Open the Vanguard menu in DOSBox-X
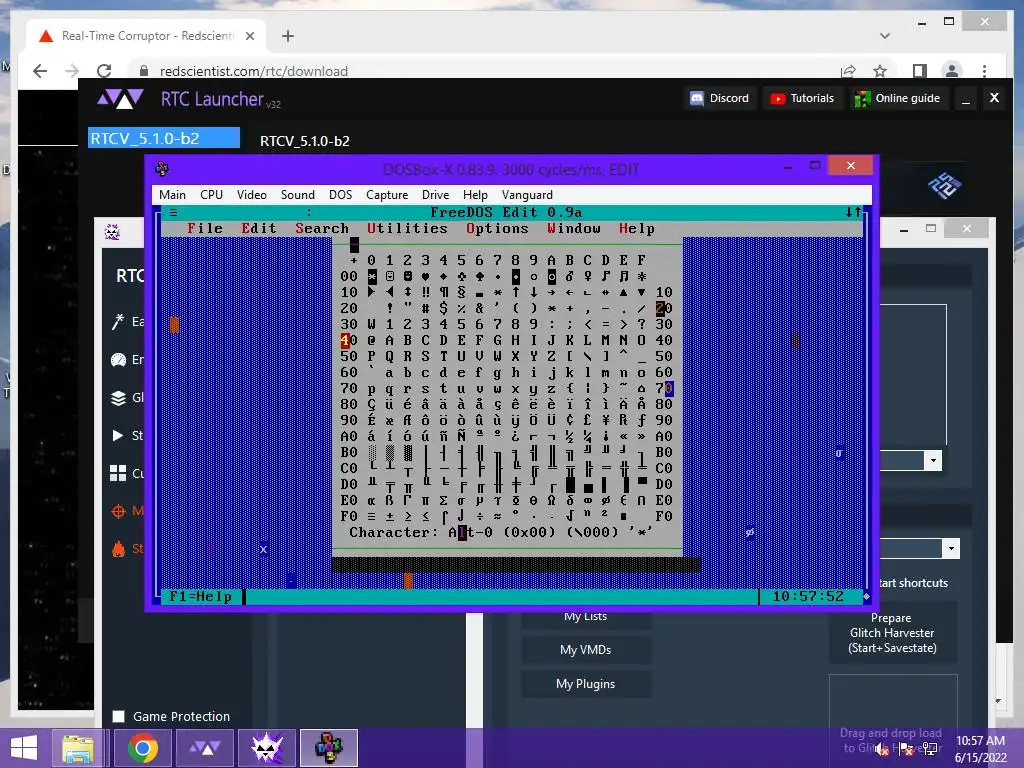 coord(527,195)
